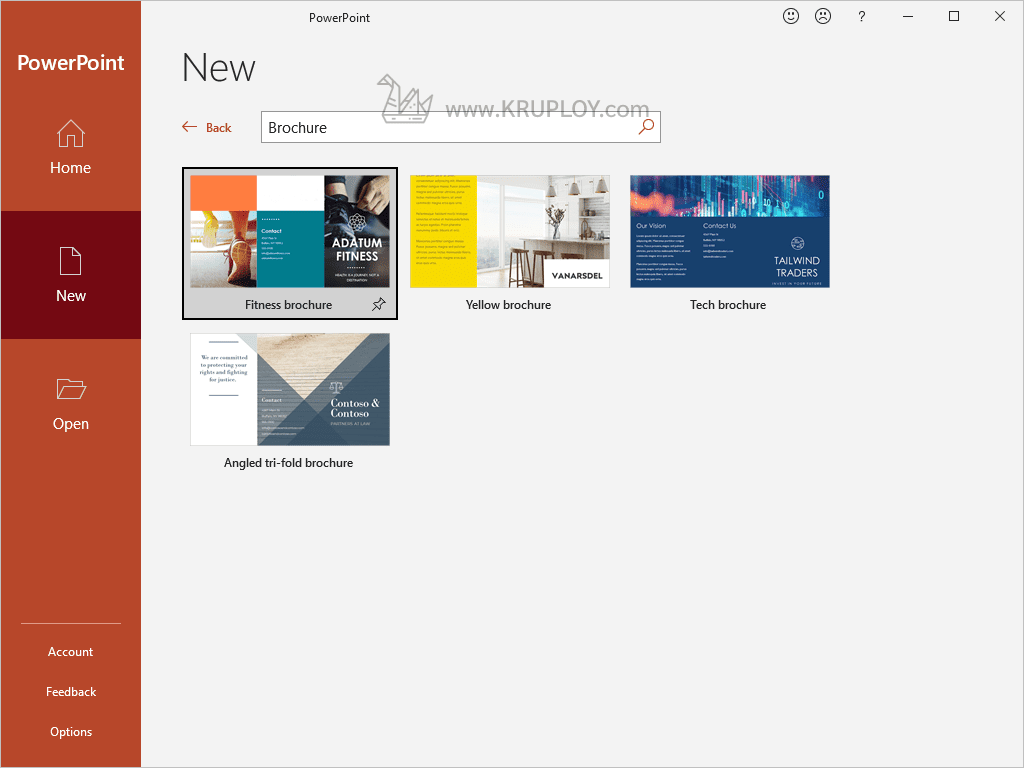Click the "Fitness brochure" caption text
The height and width of the screenshot is (768, 1024).
pos(289,305)
